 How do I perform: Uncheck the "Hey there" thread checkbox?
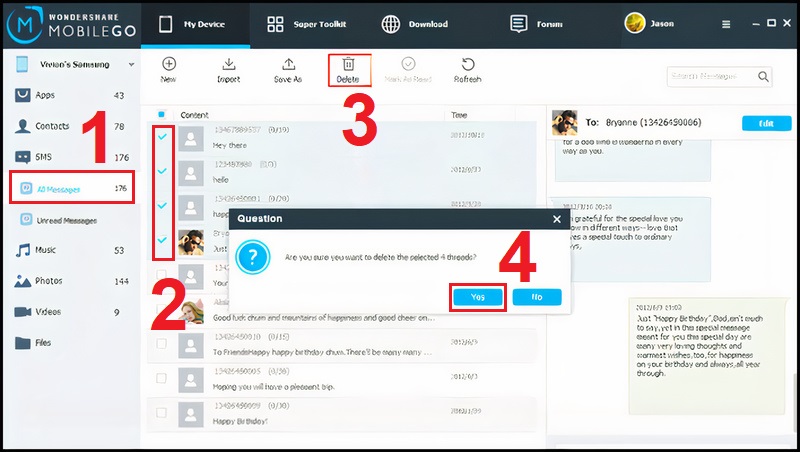coord(162,136)
